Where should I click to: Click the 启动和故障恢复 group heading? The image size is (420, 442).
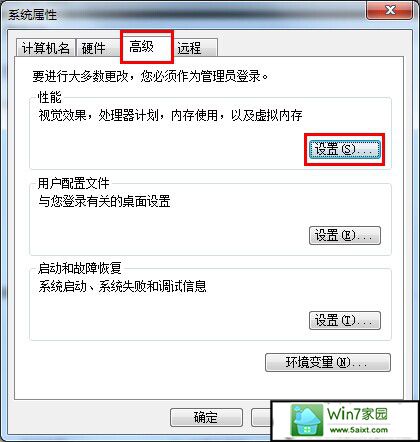80,268
